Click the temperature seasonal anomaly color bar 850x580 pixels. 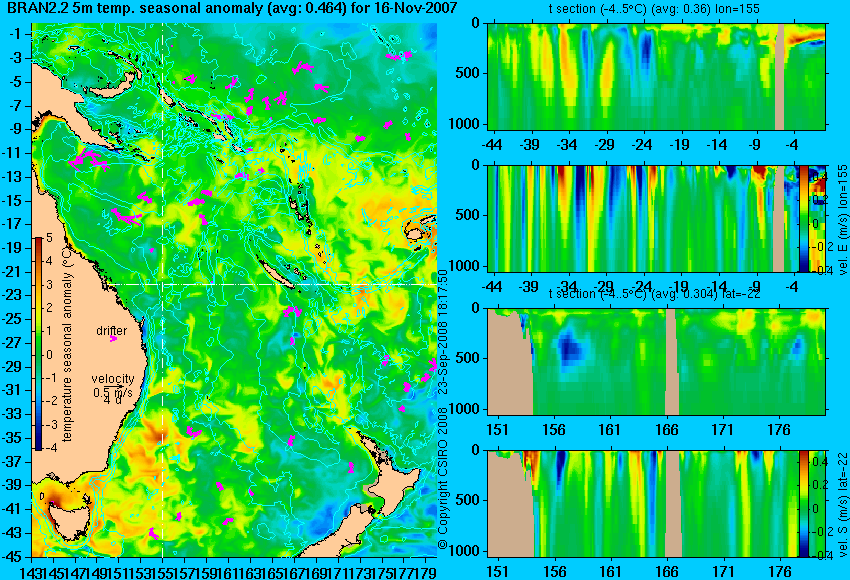38,344
